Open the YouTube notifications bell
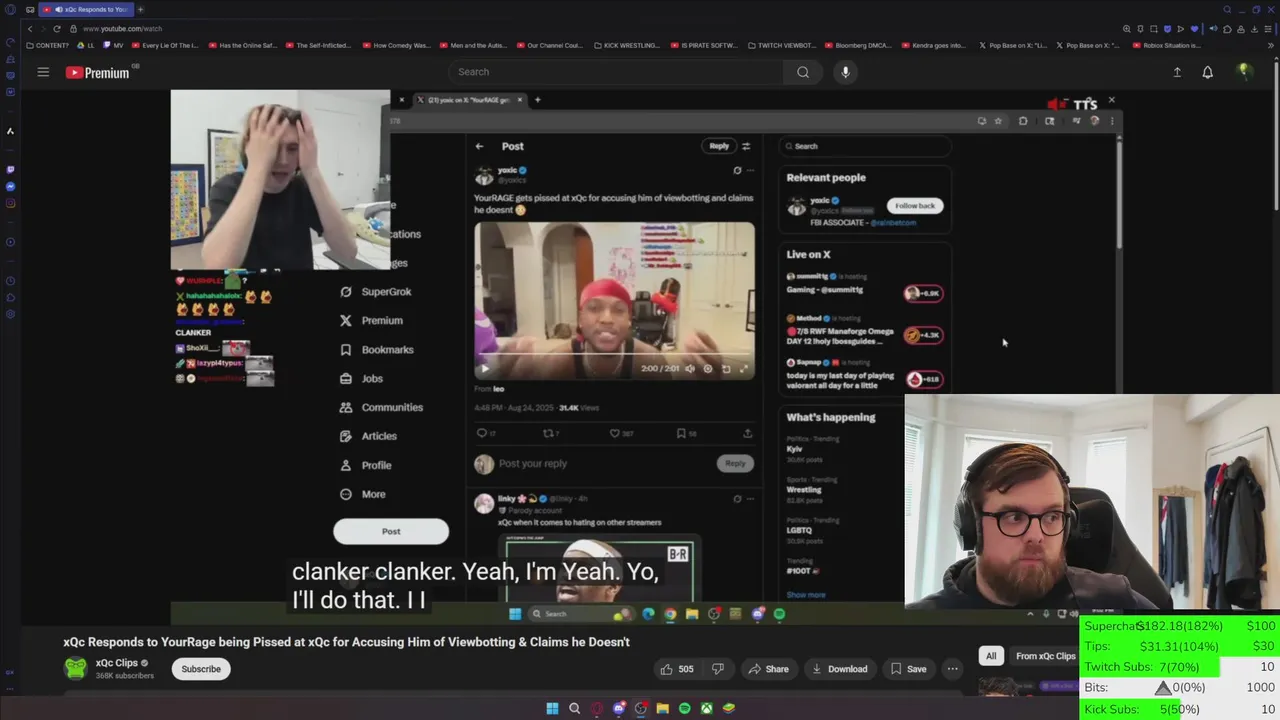 (1208, 72)
